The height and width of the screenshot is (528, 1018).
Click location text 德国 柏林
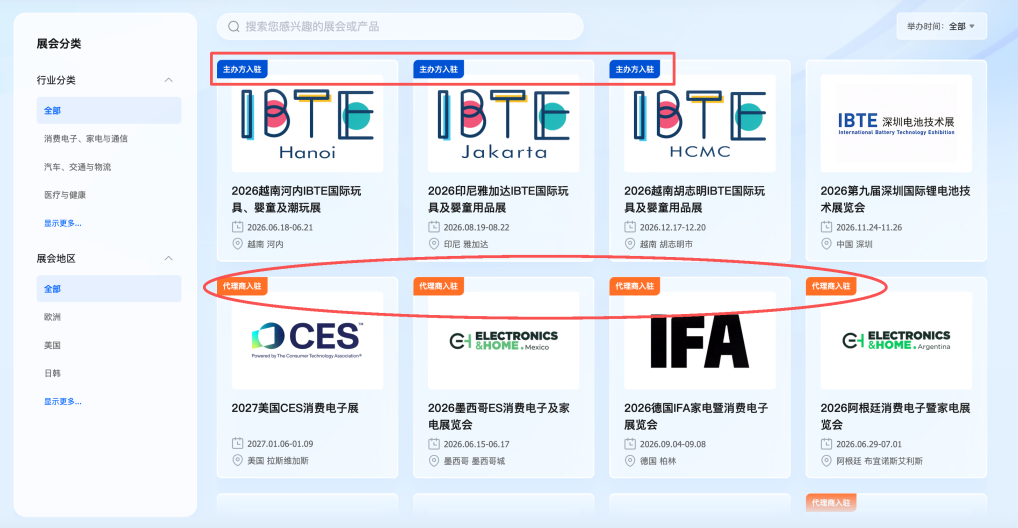[658, 461]
